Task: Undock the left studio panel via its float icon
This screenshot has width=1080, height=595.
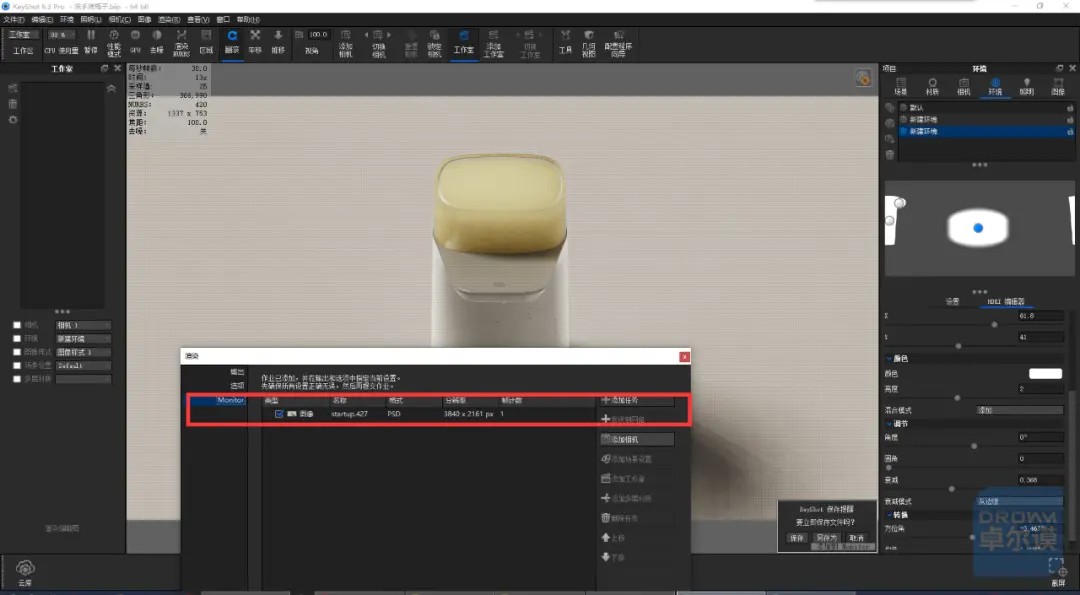Action: (x=105, y=68)
